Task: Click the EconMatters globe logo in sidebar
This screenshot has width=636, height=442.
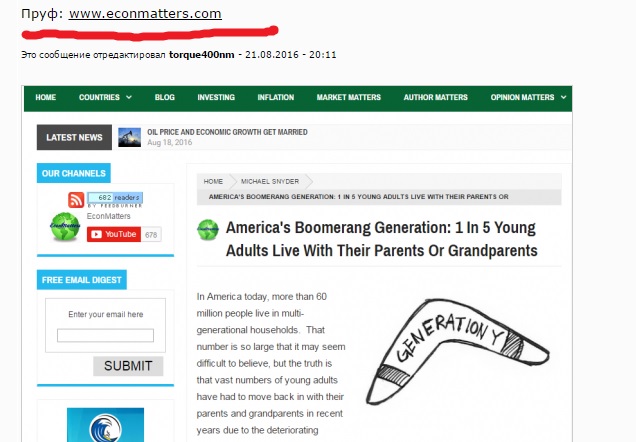Action: tap(65, 226)
